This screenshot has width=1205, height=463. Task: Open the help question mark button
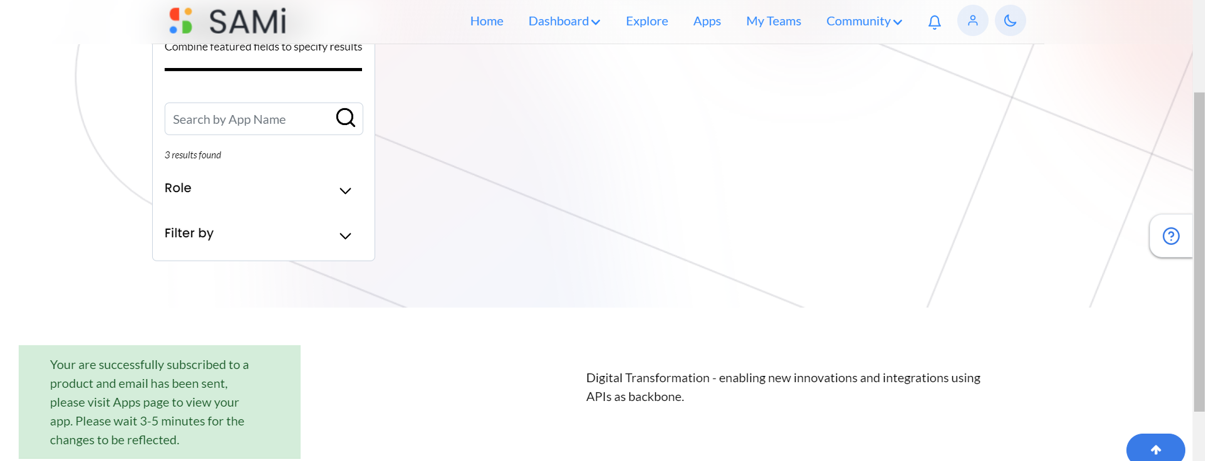[x=1171, y=236]
